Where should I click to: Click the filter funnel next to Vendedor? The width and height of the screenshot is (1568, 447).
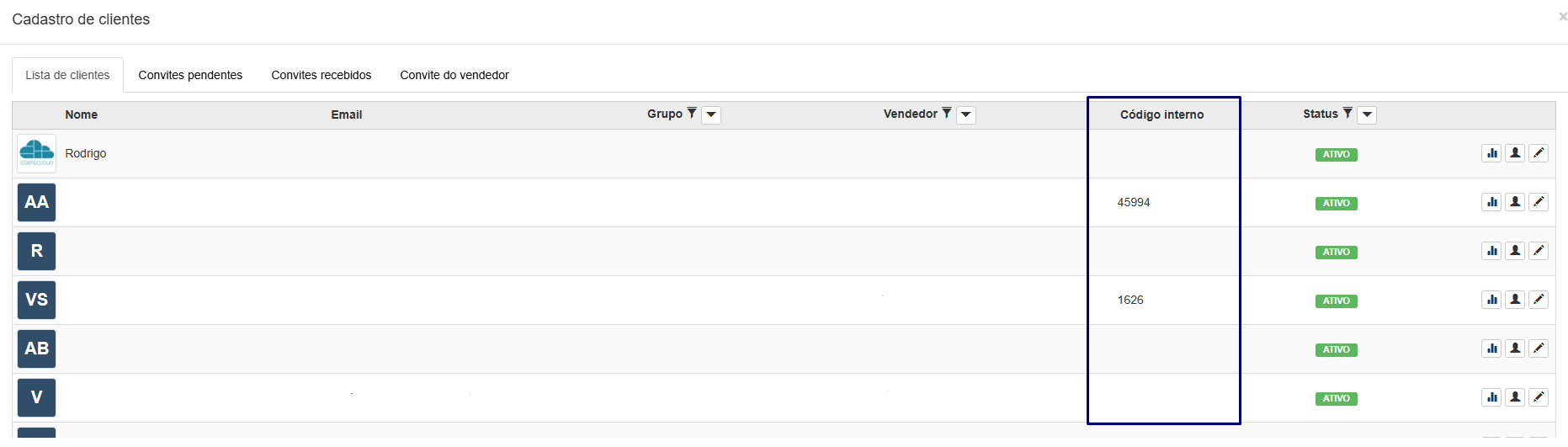[x=947, y=114]
